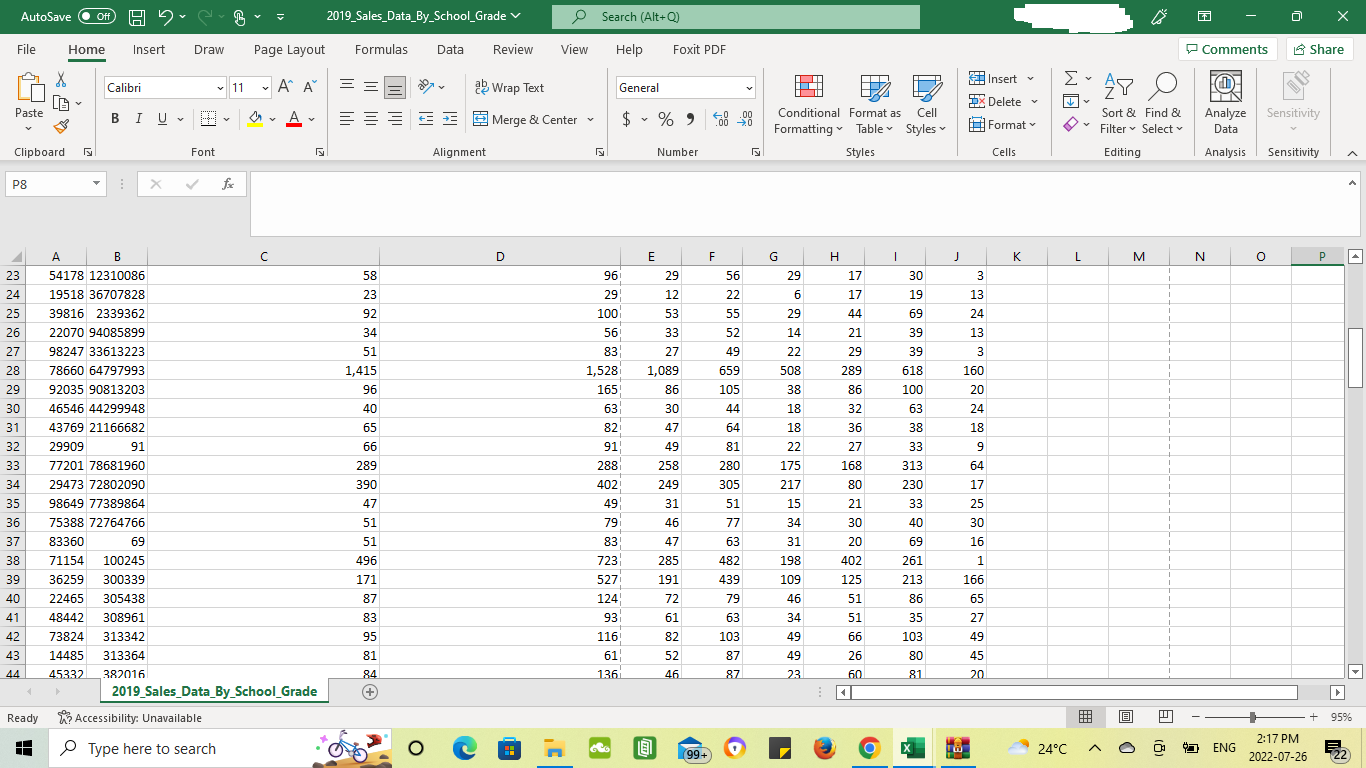Viewport: 1366px width, 768px height.
Task: Click the zoom slider handle
Action: [x=1253, y=717]
